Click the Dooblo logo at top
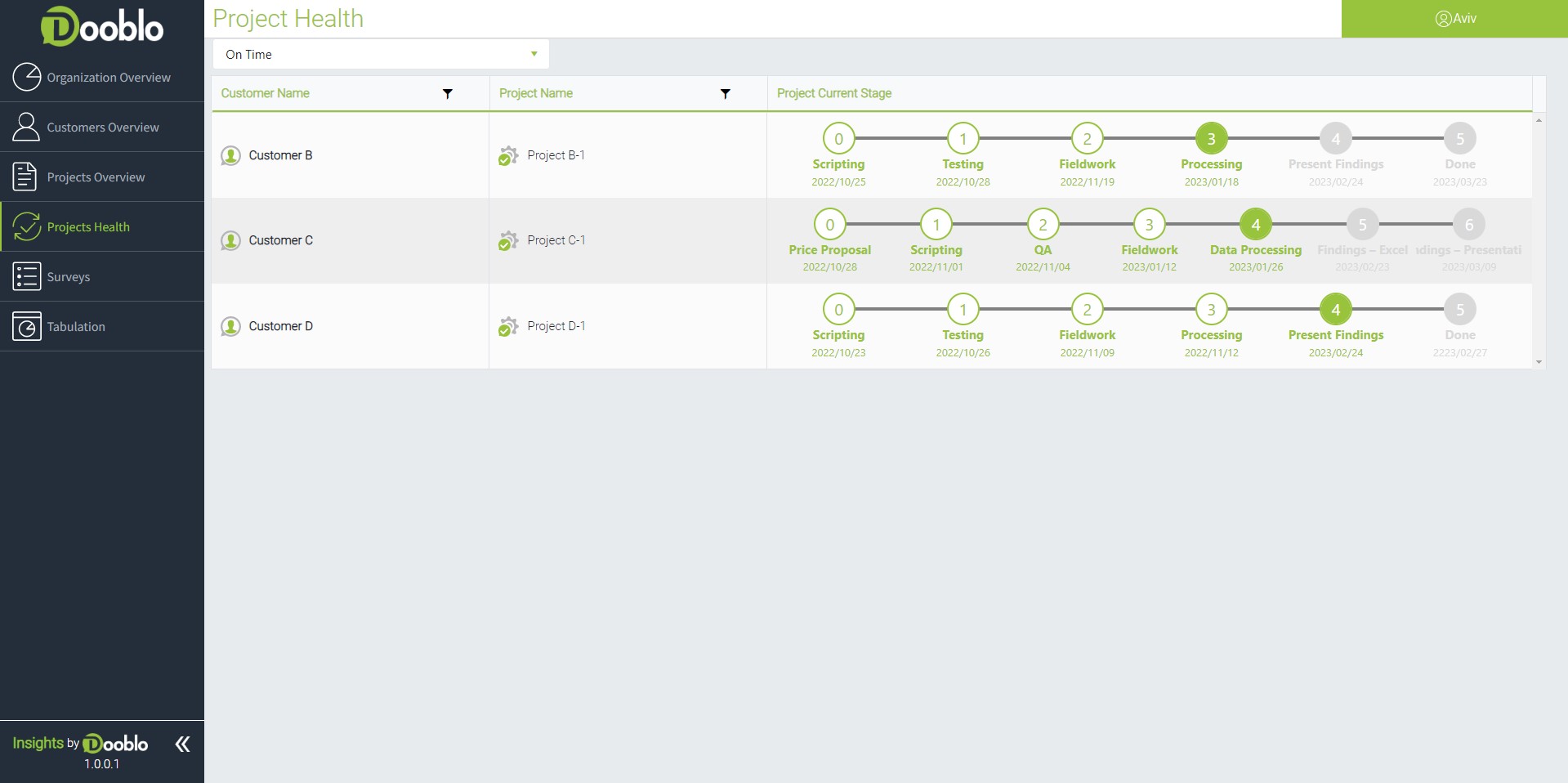Screen dimensions: 1568x783 coord(102,26)
